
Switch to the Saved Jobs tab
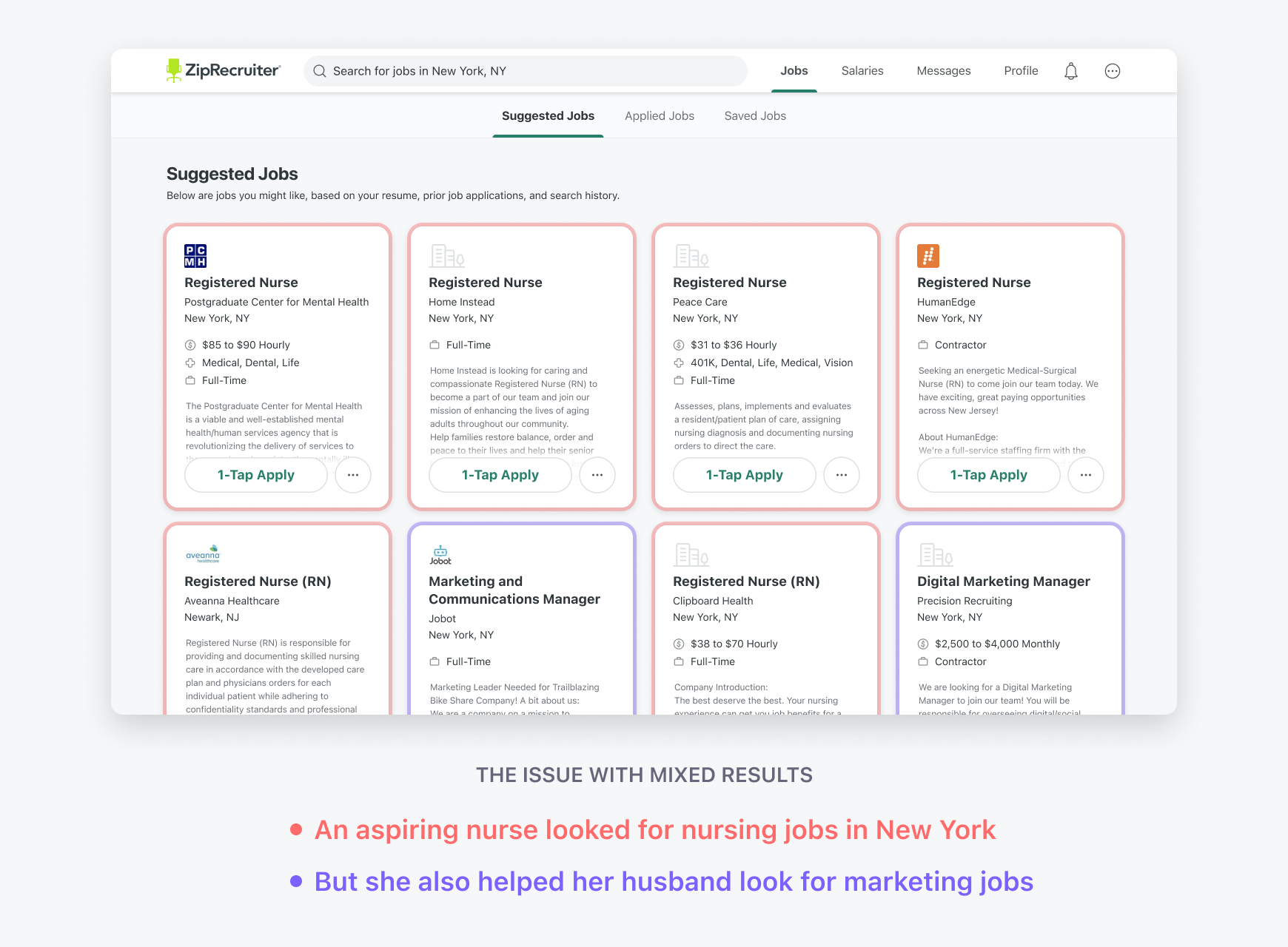[755, 116]
